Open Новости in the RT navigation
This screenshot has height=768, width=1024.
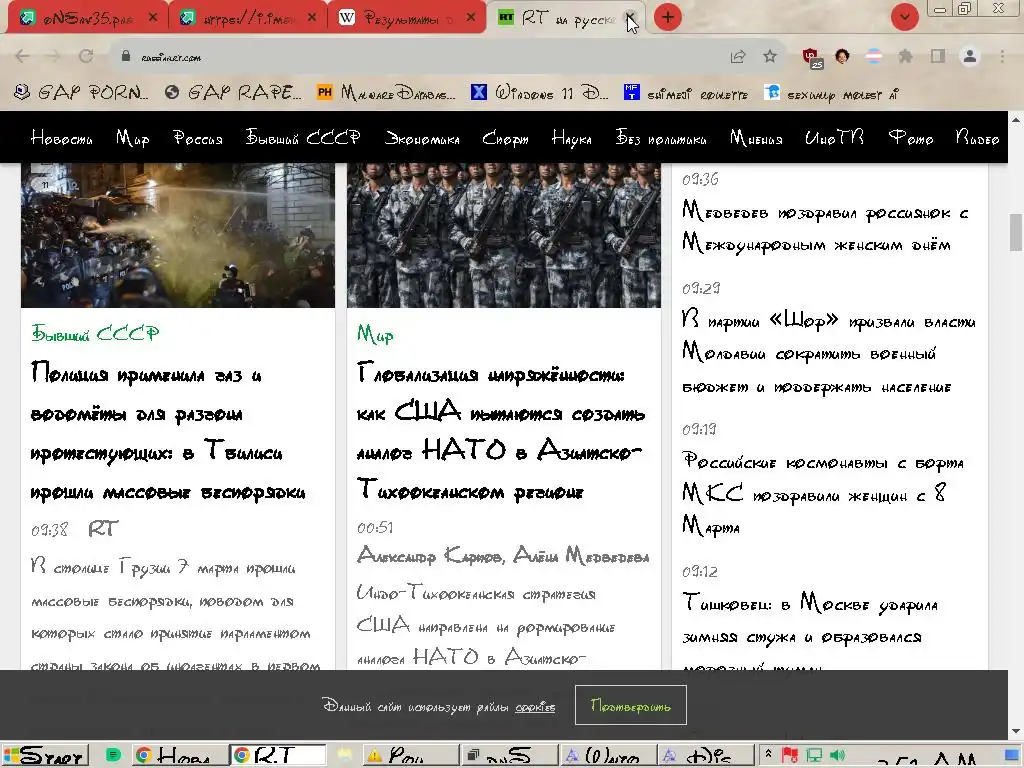61,138
